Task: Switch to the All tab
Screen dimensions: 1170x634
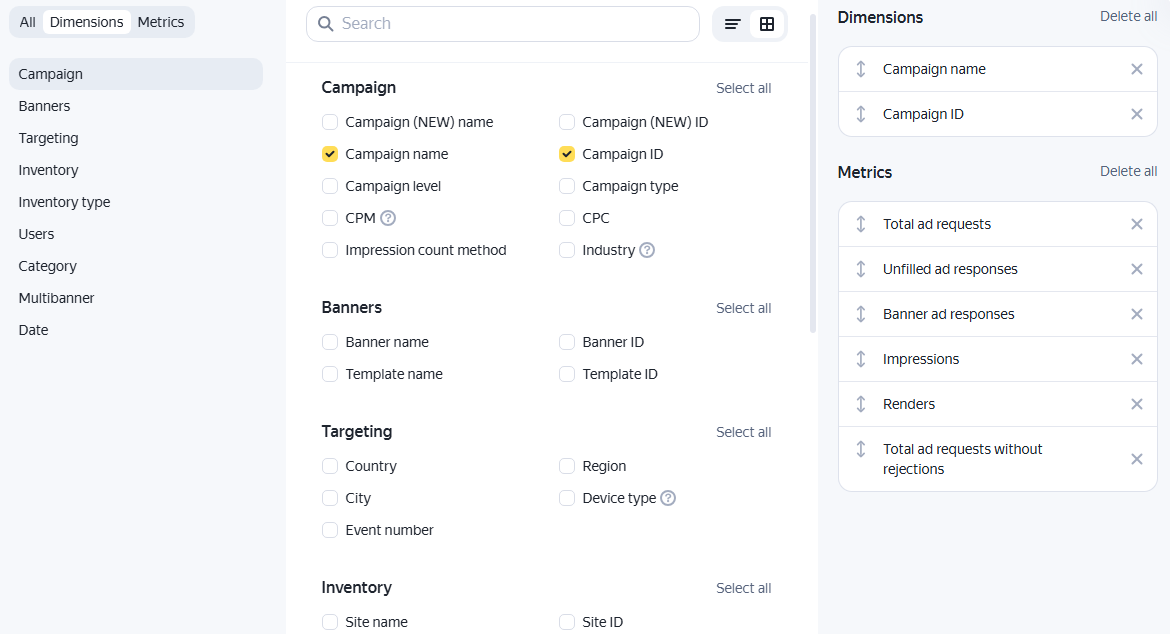Action: pos(27,22)
